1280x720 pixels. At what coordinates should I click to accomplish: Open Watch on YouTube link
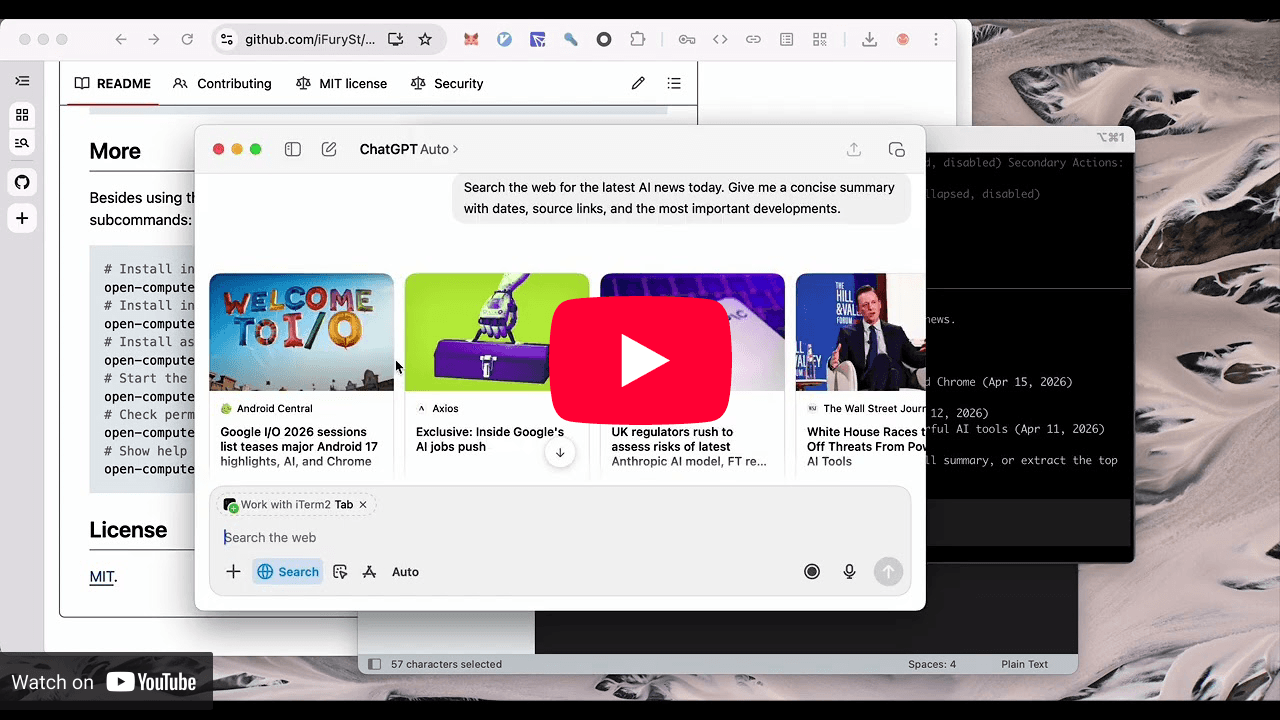tap(106, 683)
